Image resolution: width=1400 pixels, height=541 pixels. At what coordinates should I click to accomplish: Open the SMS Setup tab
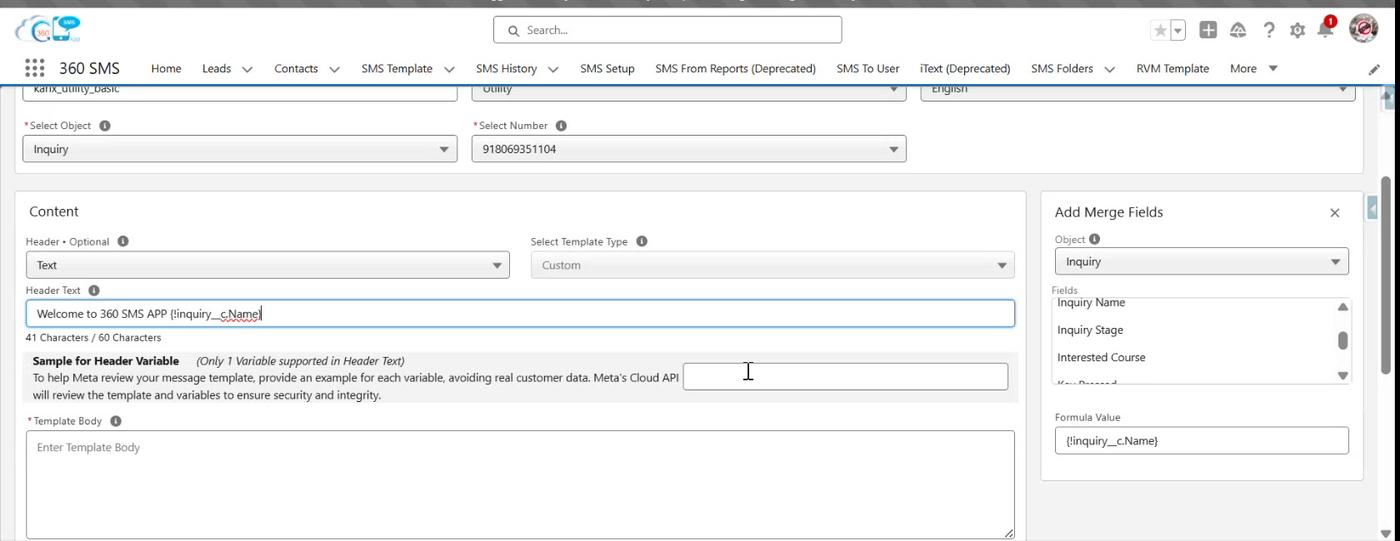[x=607, y=69]
